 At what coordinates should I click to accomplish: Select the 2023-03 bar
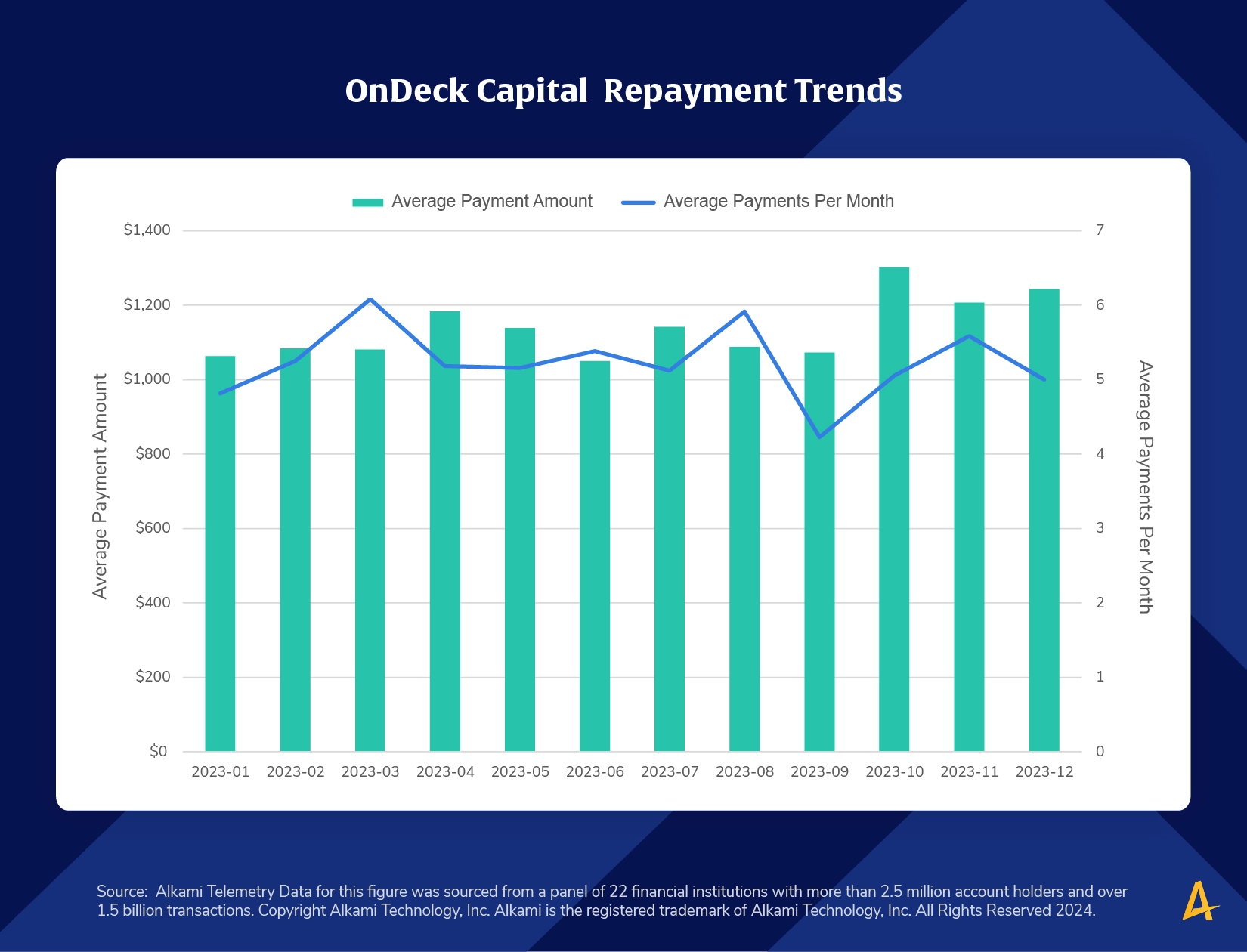coord(370,550)
